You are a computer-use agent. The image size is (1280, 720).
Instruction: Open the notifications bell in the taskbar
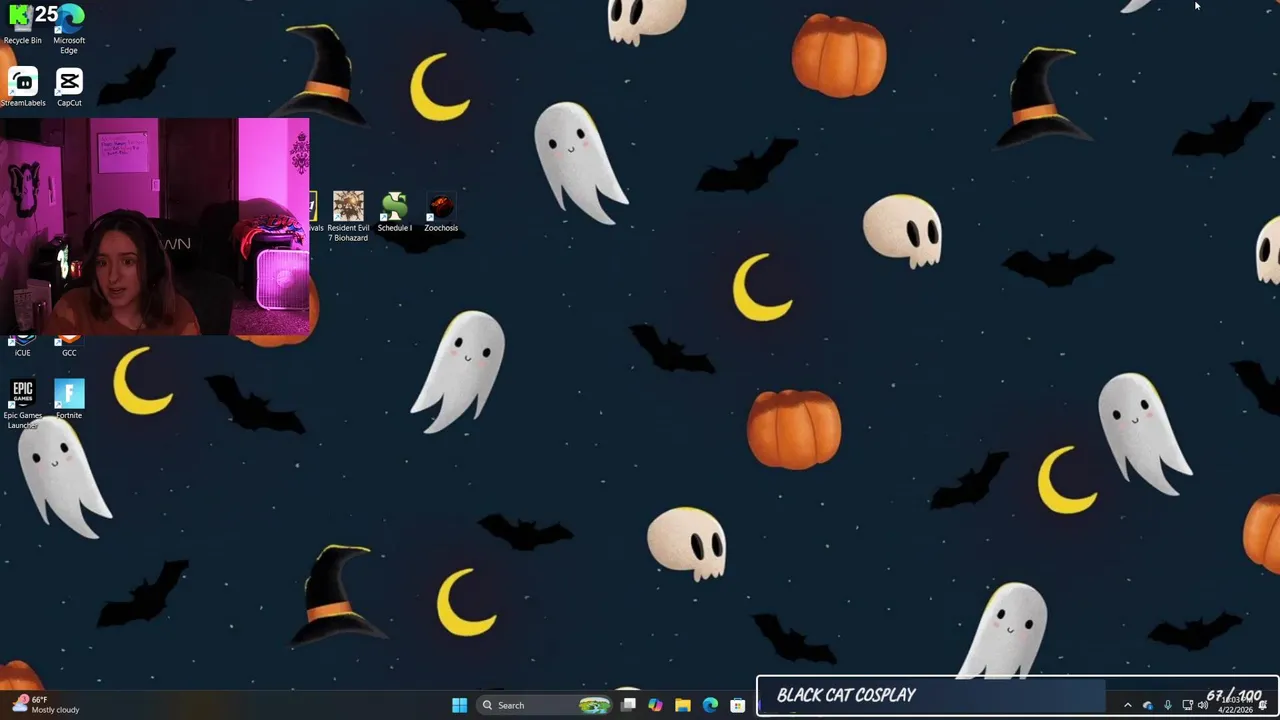click(x=1263, y=705)
